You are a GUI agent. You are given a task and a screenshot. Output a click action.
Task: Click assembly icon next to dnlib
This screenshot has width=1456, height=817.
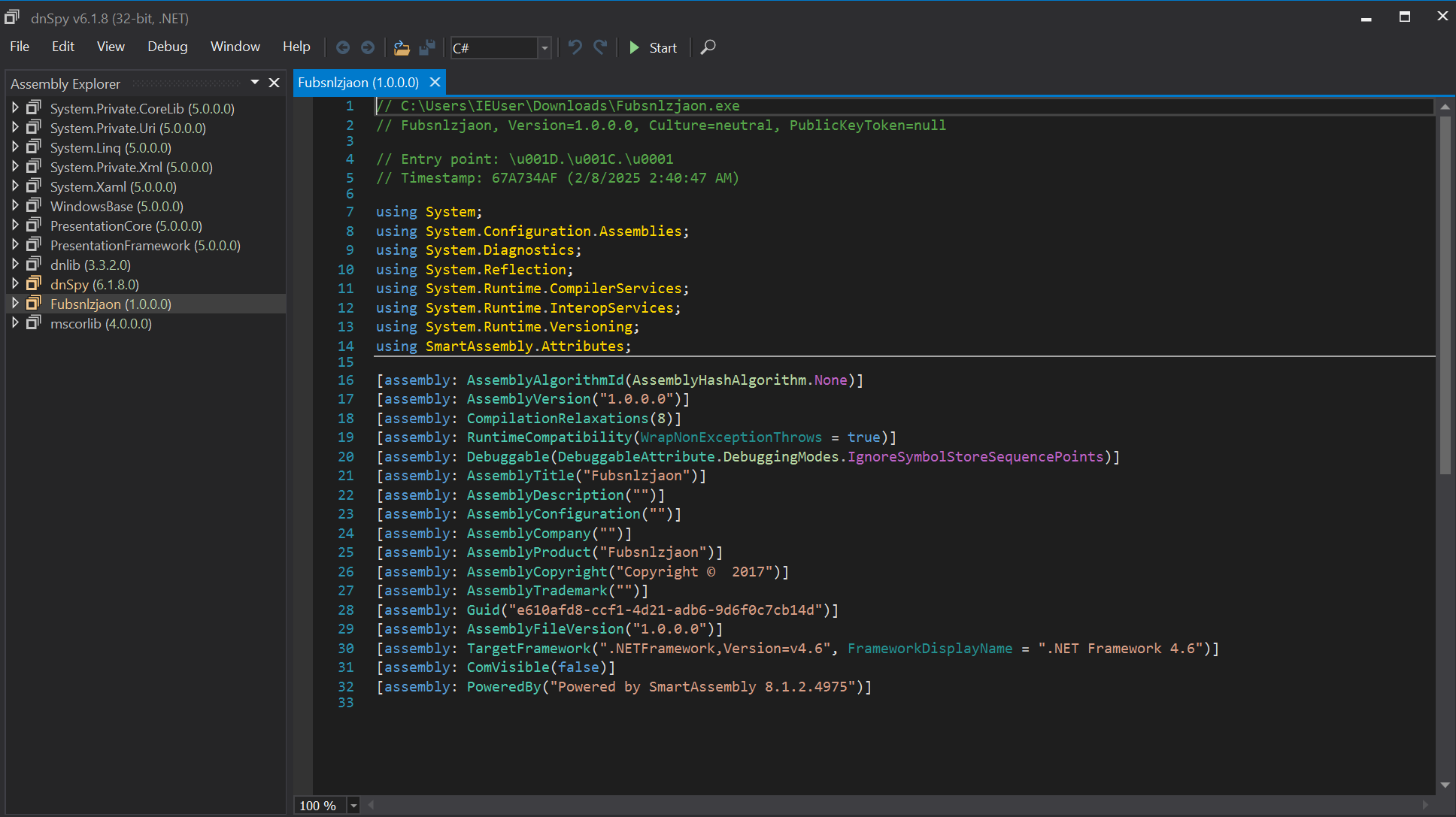(x=34, y=264)
